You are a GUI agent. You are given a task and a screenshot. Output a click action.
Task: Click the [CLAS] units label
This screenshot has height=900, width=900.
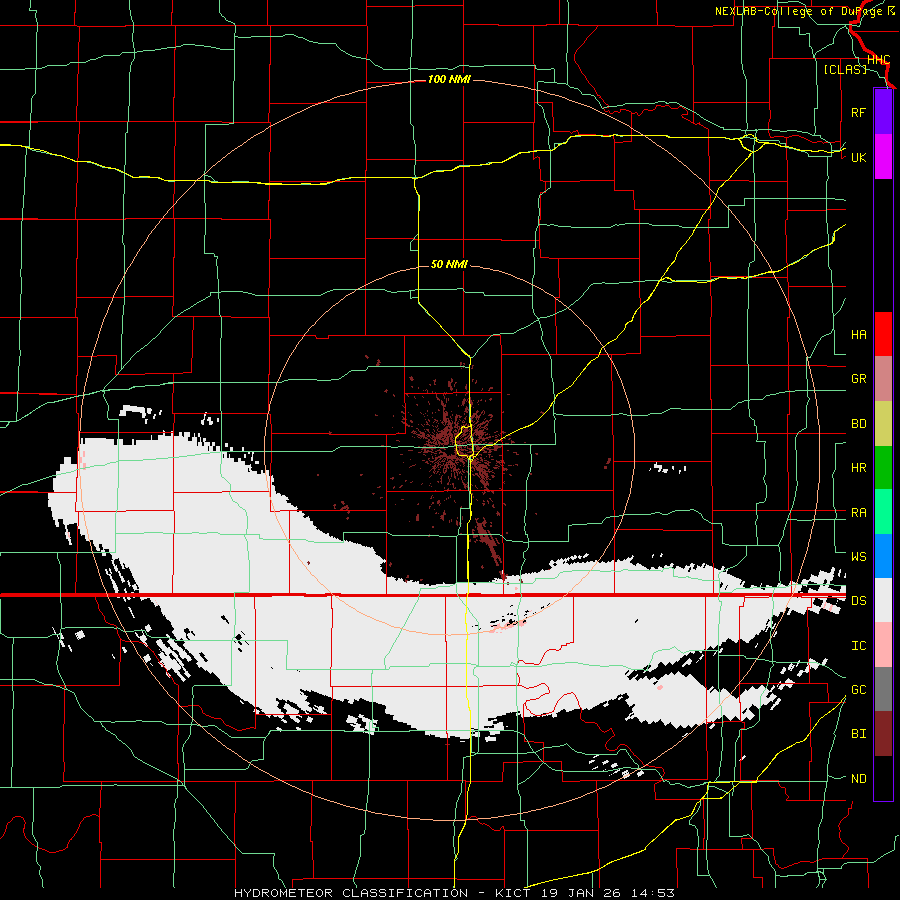pos(845,69)
